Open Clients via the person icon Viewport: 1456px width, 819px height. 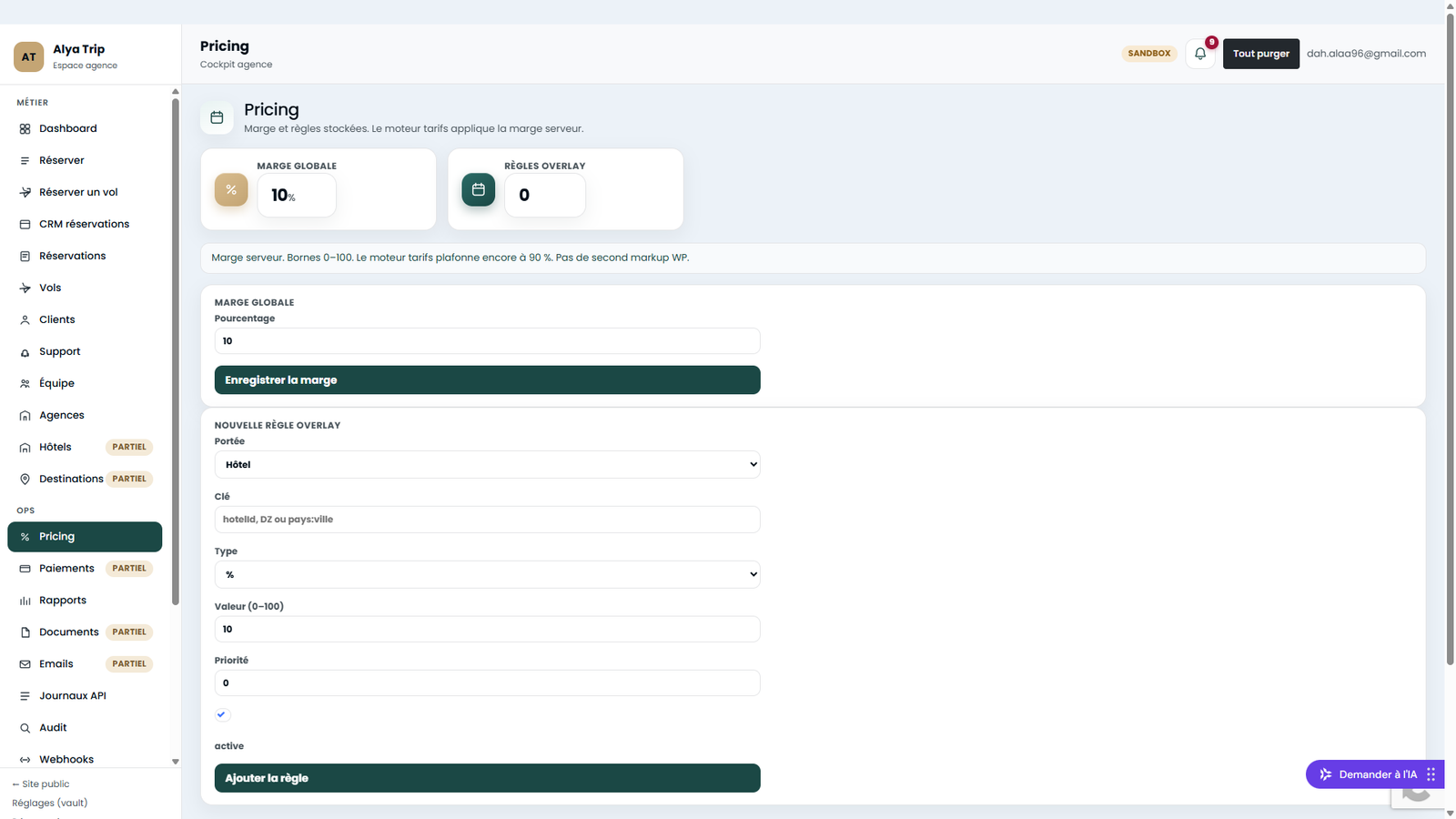[25, 319]
